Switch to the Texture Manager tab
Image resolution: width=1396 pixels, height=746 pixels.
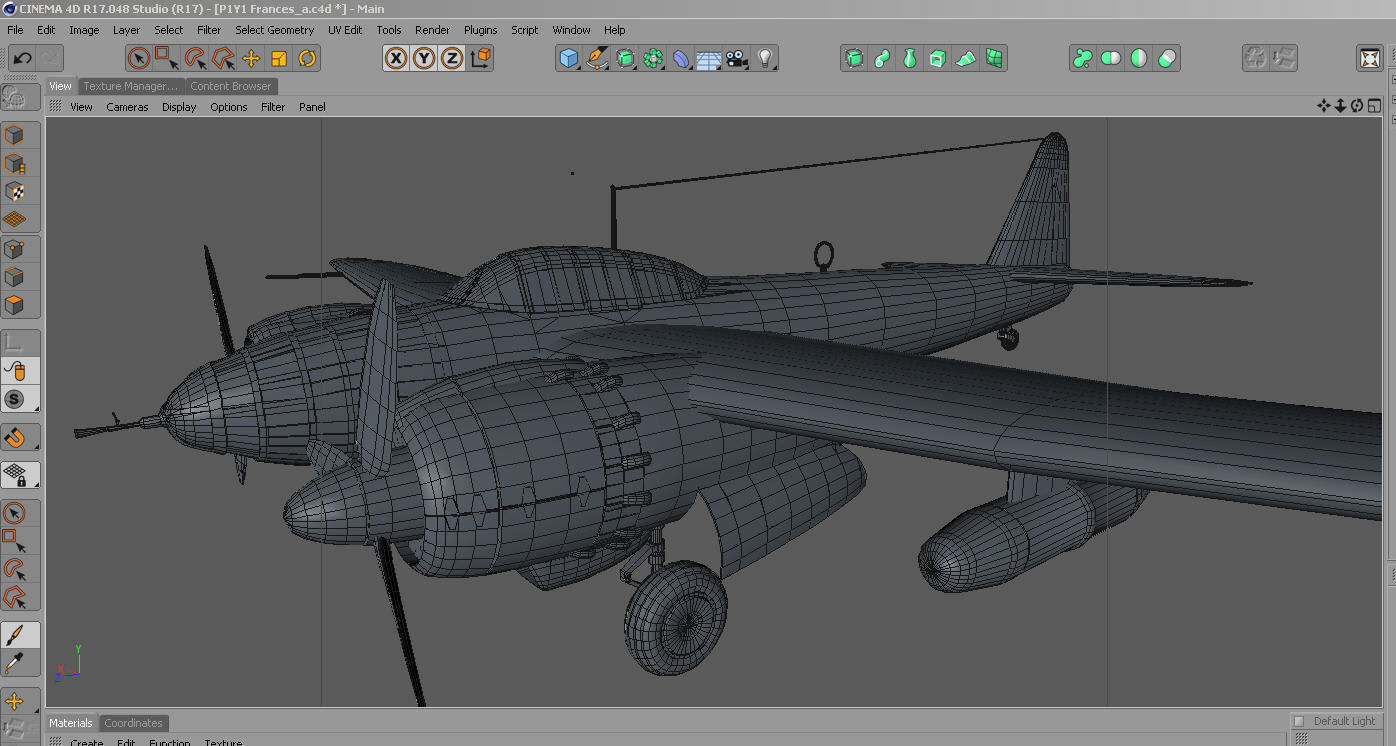tap(130, 86)
